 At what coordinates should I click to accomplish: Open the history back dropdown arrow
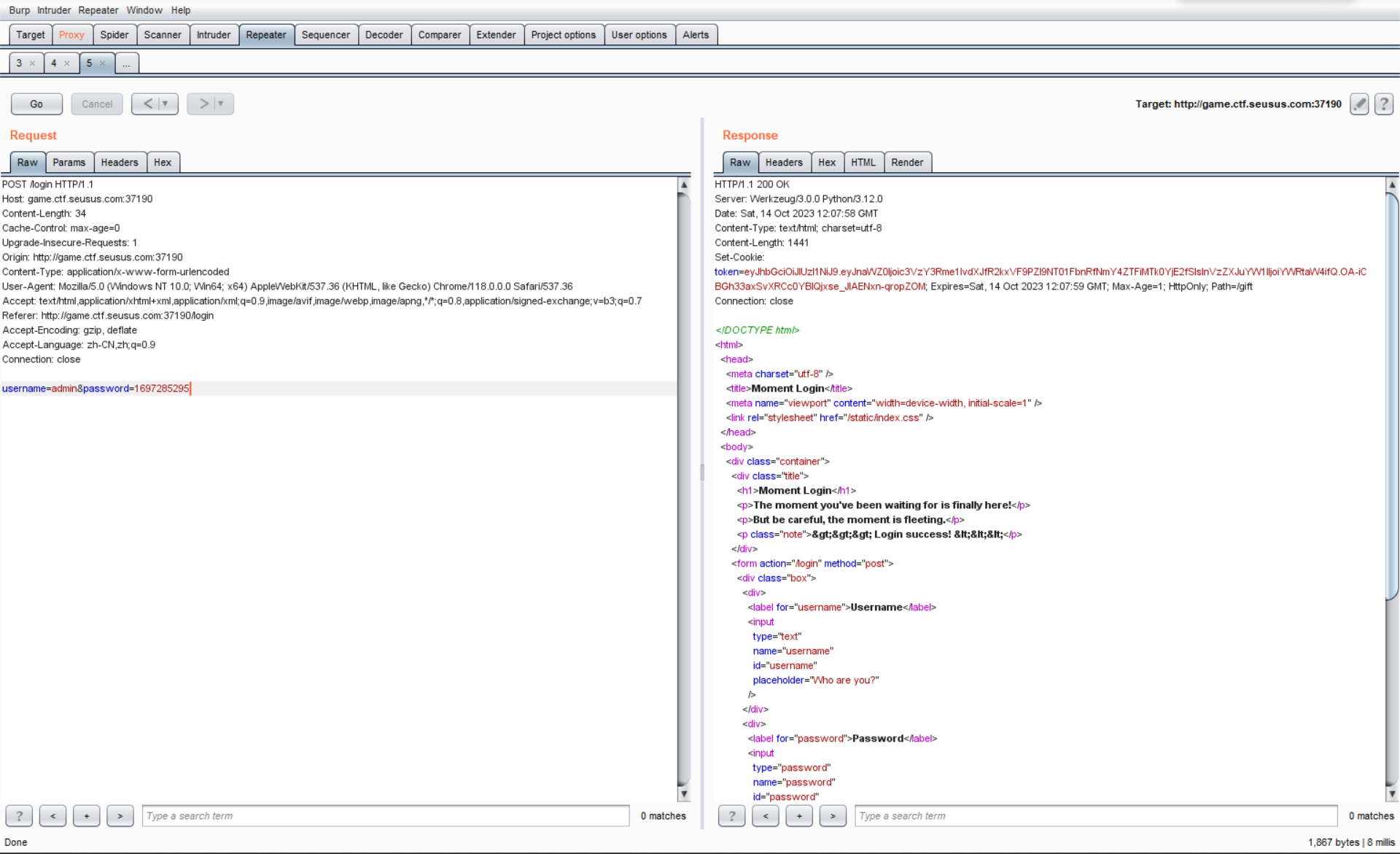tap(166, 104)
